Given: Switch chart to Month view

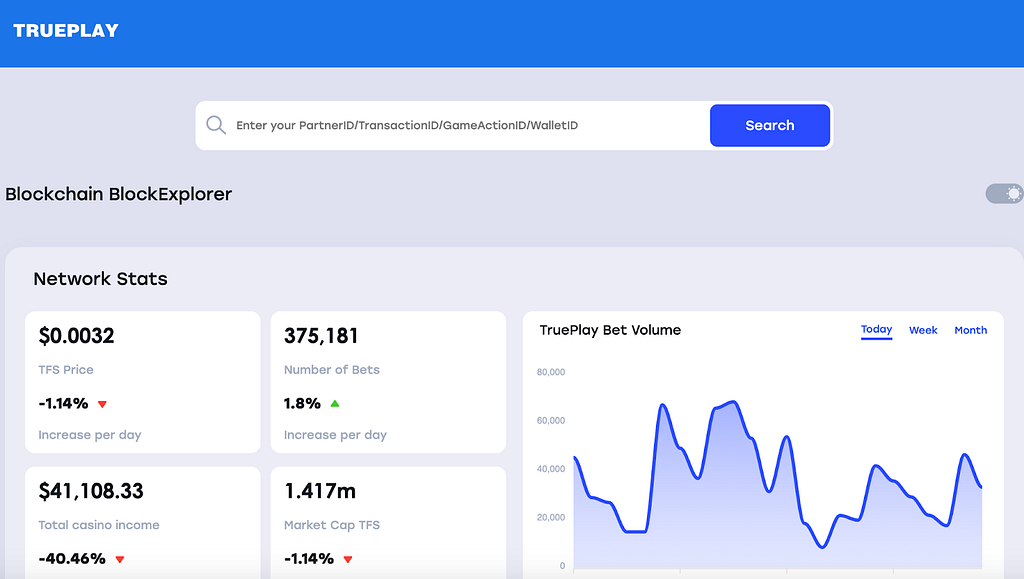Looking at the screenshot, I should pos(970,330).
